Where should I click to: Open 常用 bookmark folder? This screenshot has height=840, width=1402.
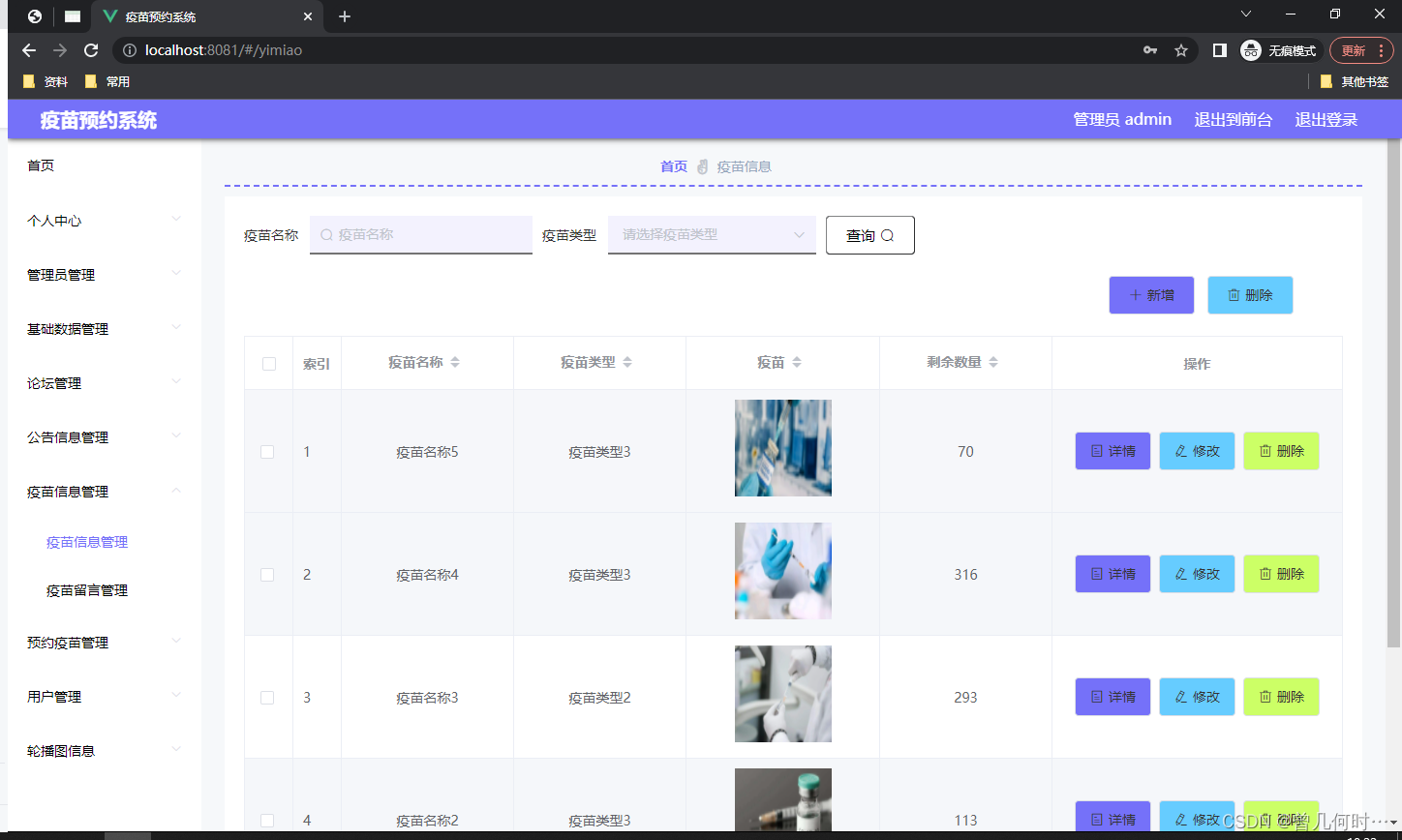point(107,81)
